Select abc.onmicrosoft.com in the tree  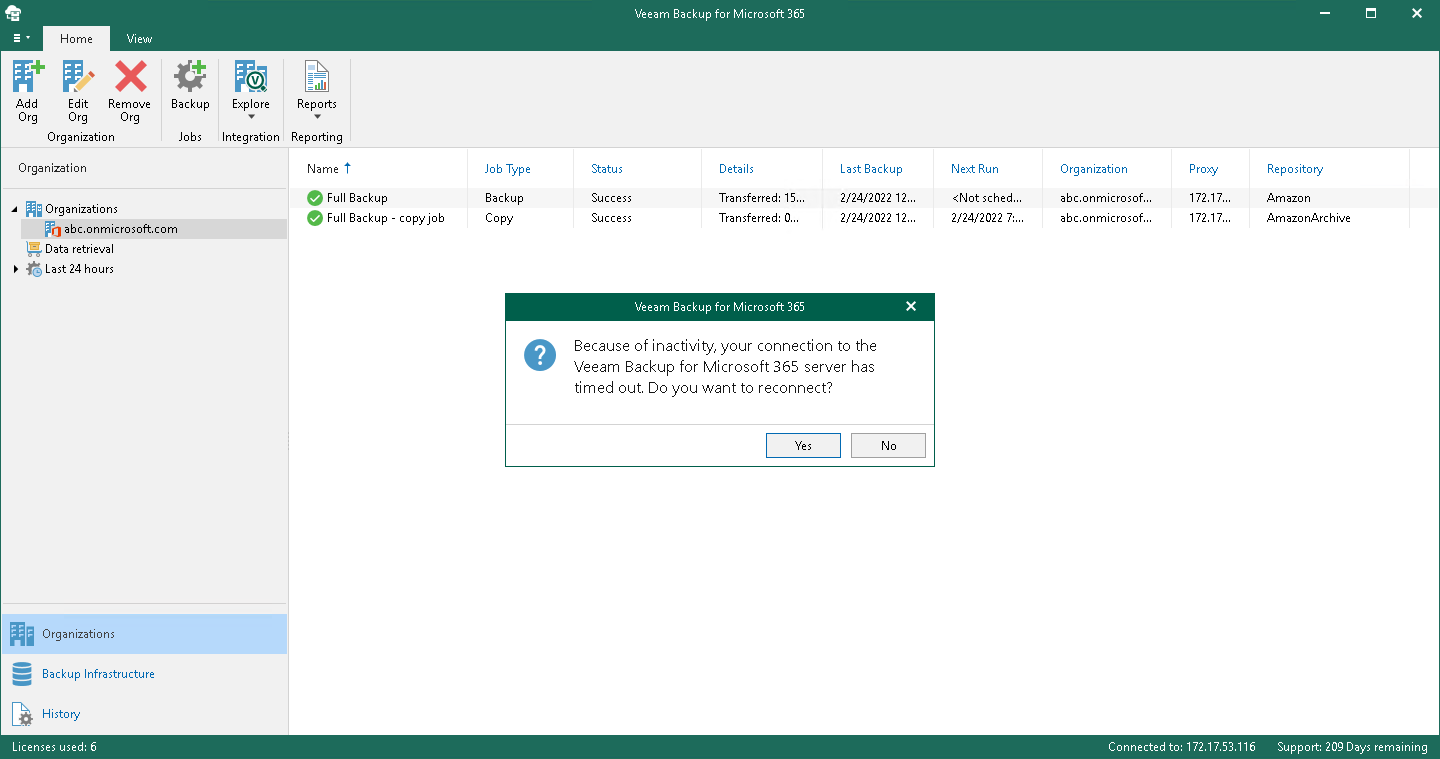click(x=121, y=229)
